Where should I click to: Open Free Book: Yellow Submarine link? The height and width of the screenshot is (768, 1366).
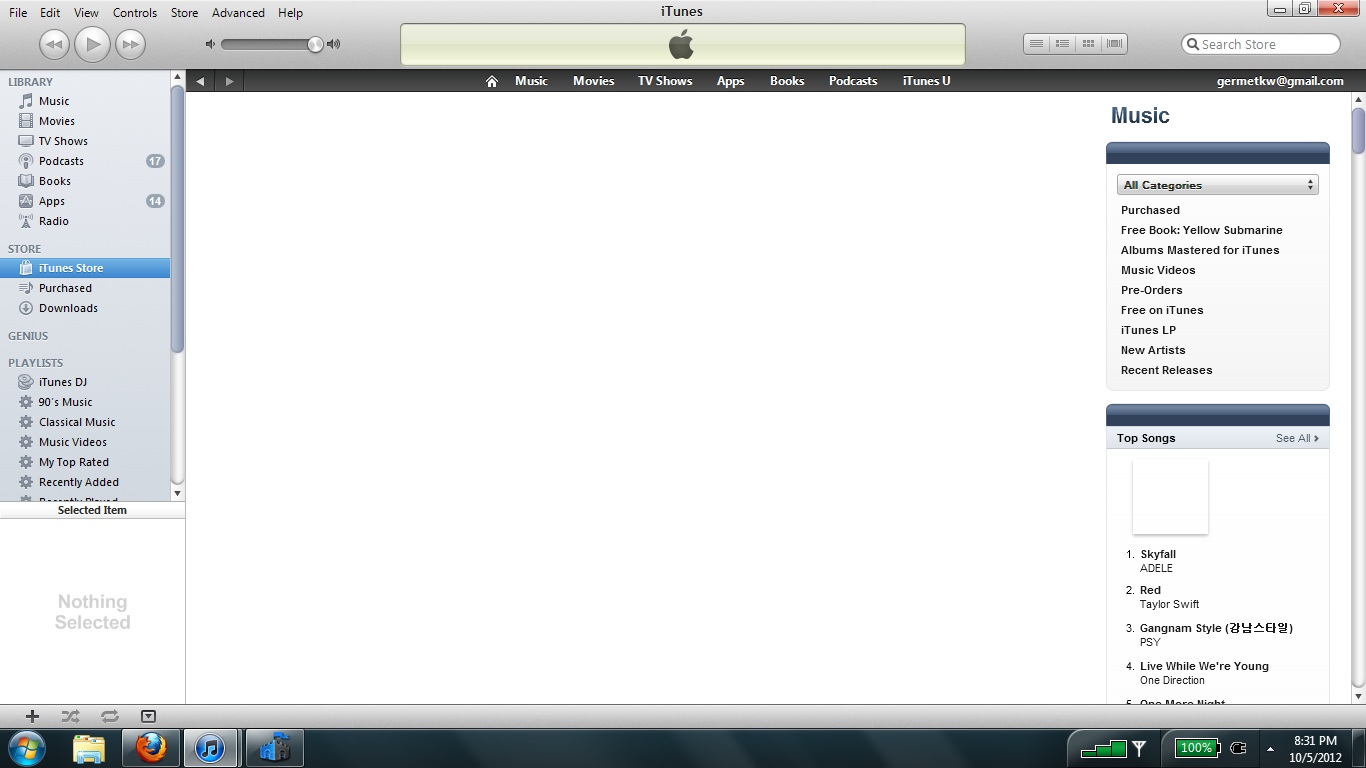[x=1201, y=230]
